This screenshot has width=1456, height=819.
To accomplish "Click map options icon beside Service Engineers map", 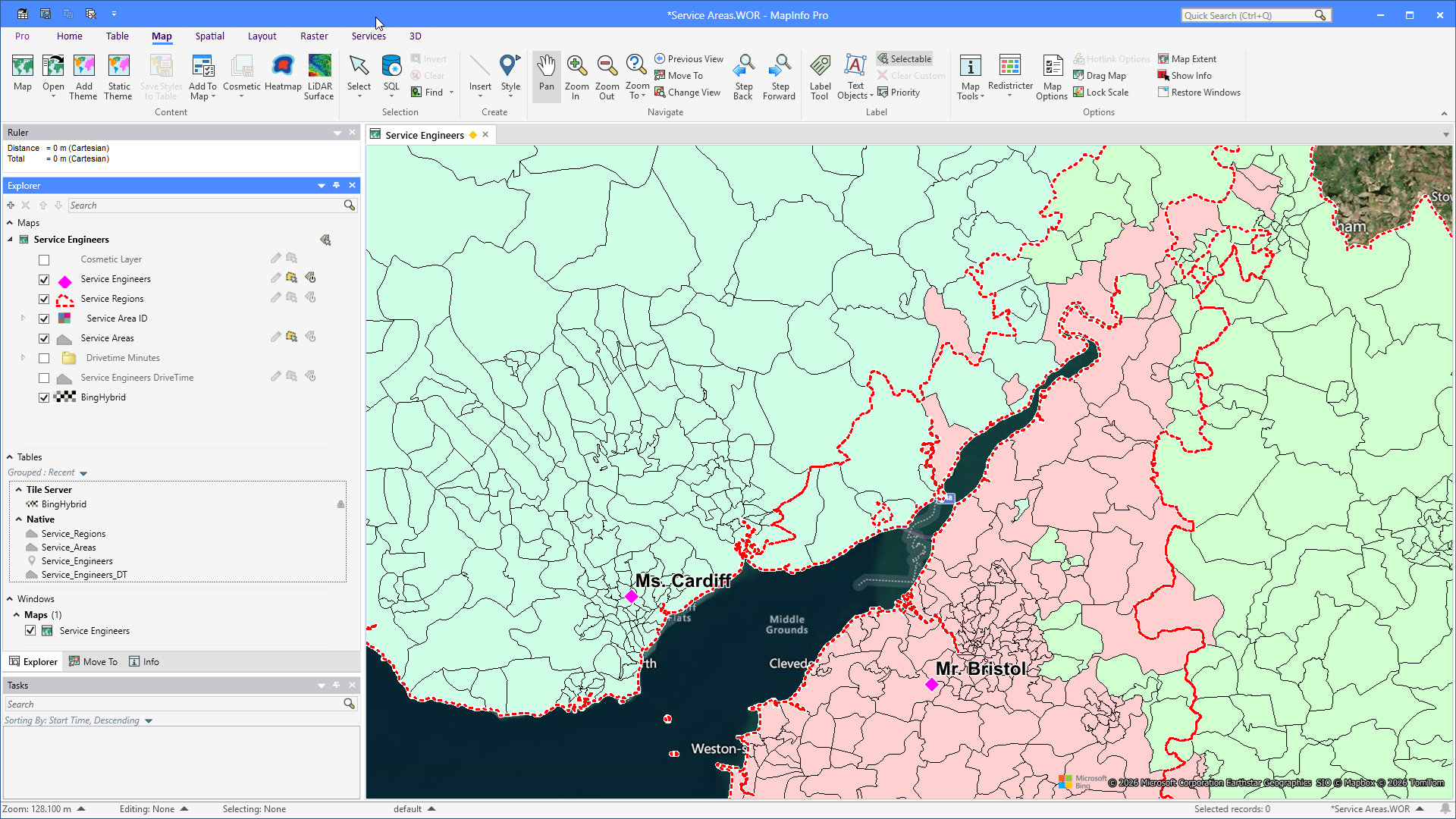I will point(325,240).
